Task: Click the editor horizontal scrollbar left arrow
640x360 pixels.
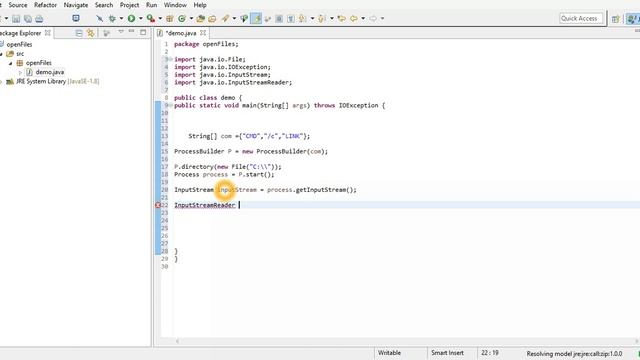Action: point(177,341)
